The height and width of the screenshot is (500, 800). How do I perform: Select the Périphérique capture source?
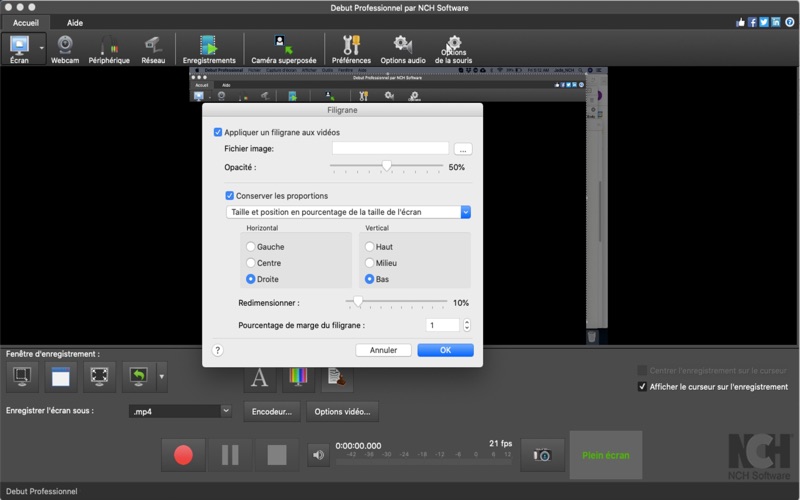[x=109, y=49]
